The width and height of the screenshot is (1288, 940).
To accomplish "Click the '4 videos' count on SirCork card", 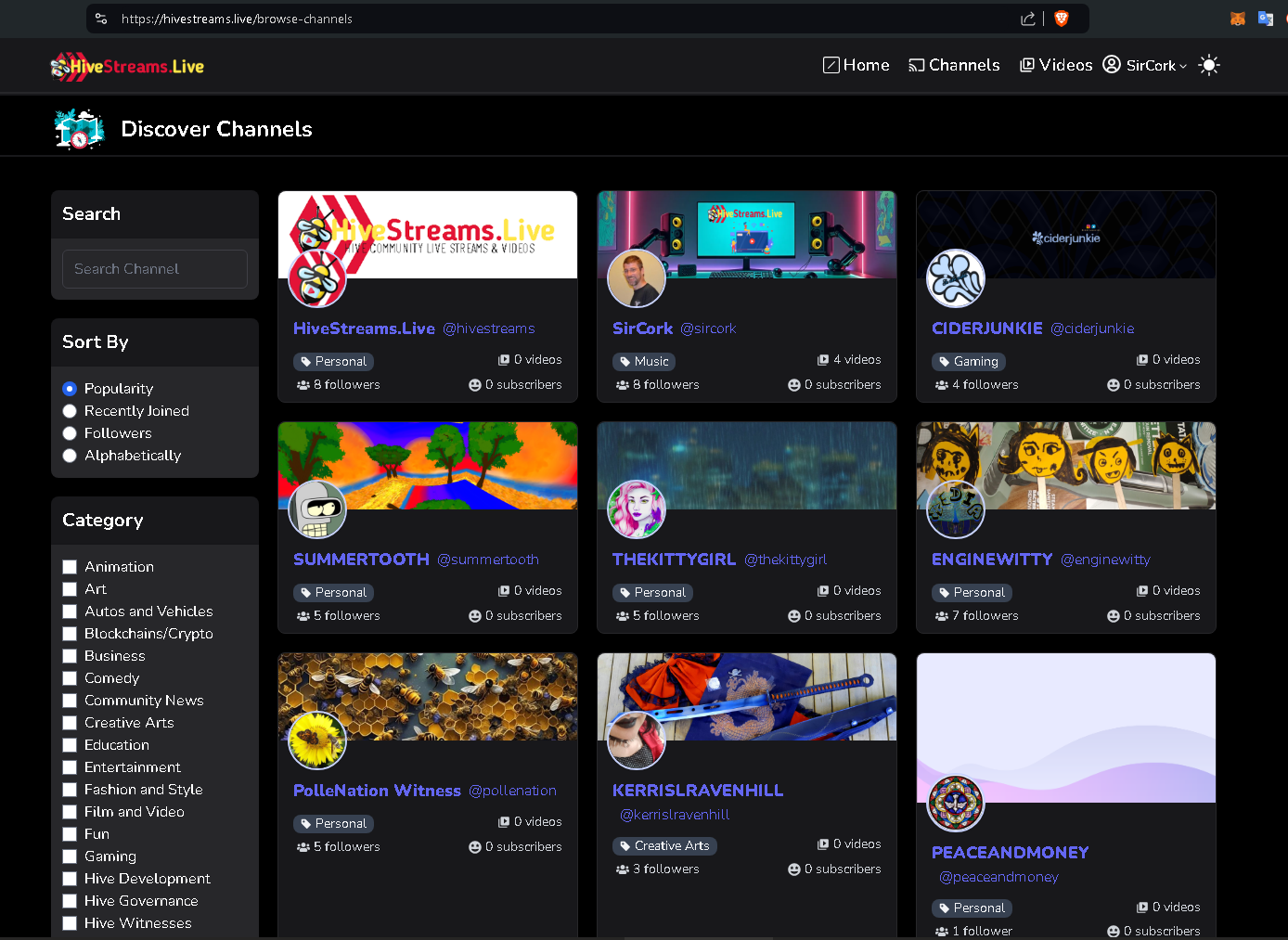I will pos(849,360).
